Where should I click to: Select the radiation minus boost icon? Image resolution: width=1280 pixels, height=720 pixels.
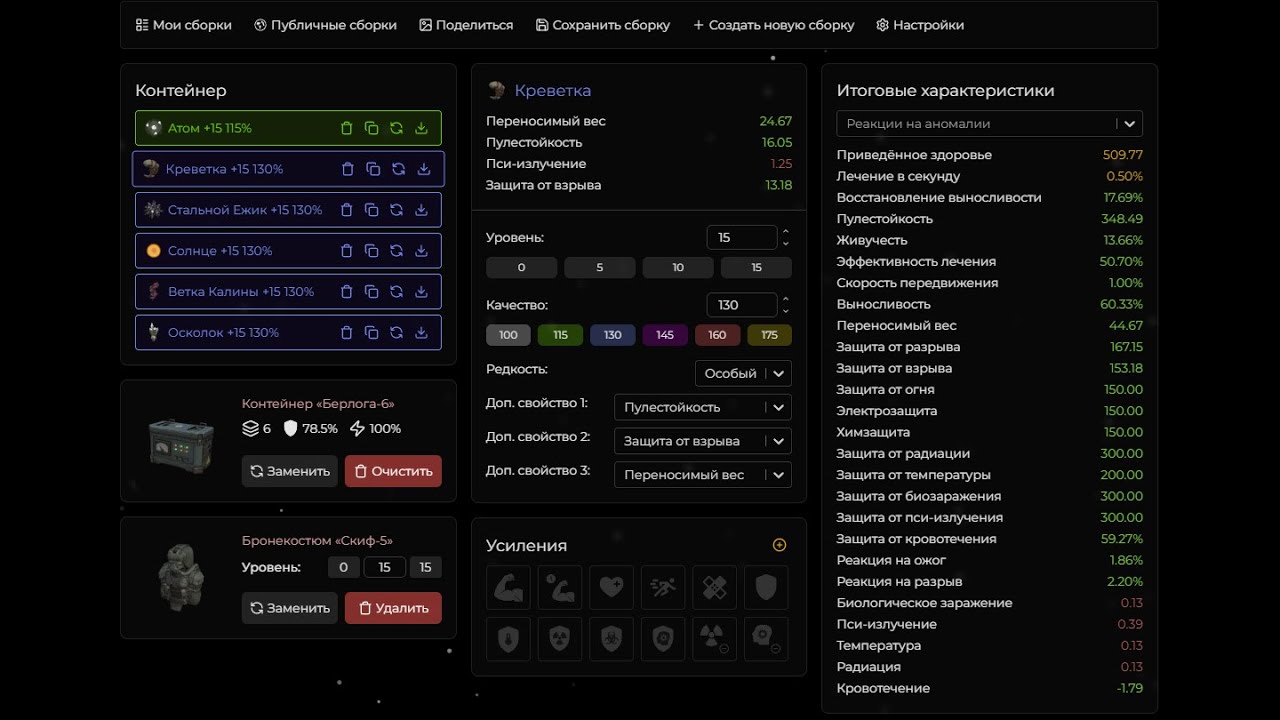[715, 639]
